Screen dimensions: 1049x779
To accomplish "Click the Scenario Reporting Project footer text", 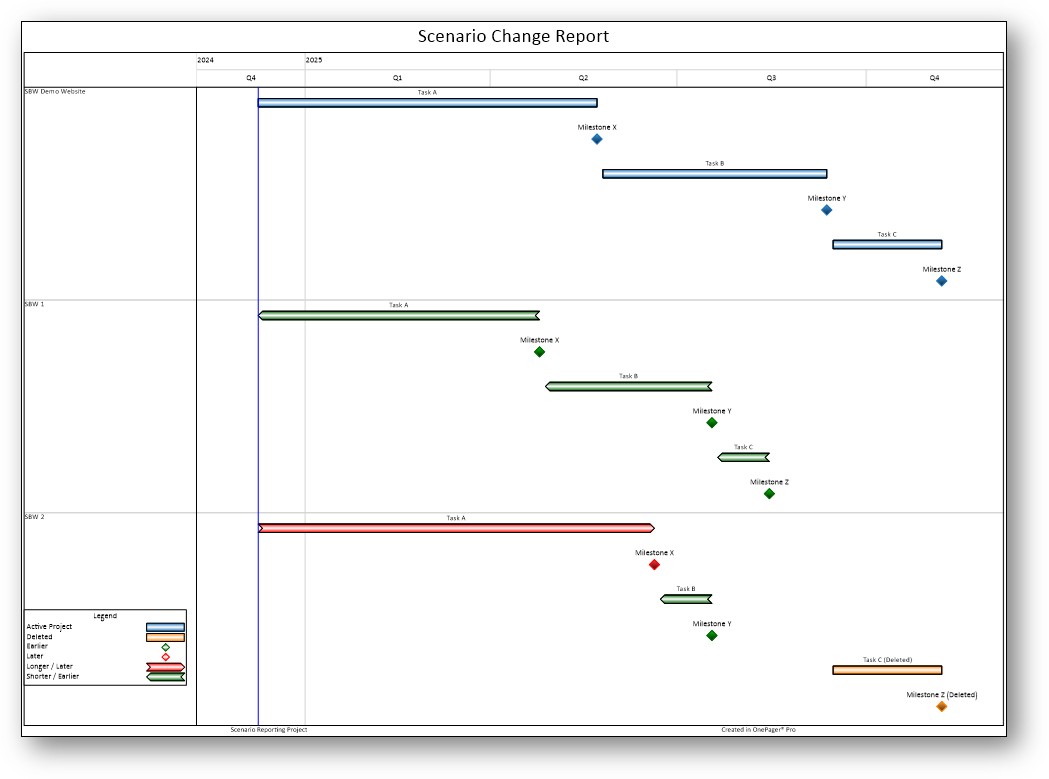I will [x=269, y=730].
